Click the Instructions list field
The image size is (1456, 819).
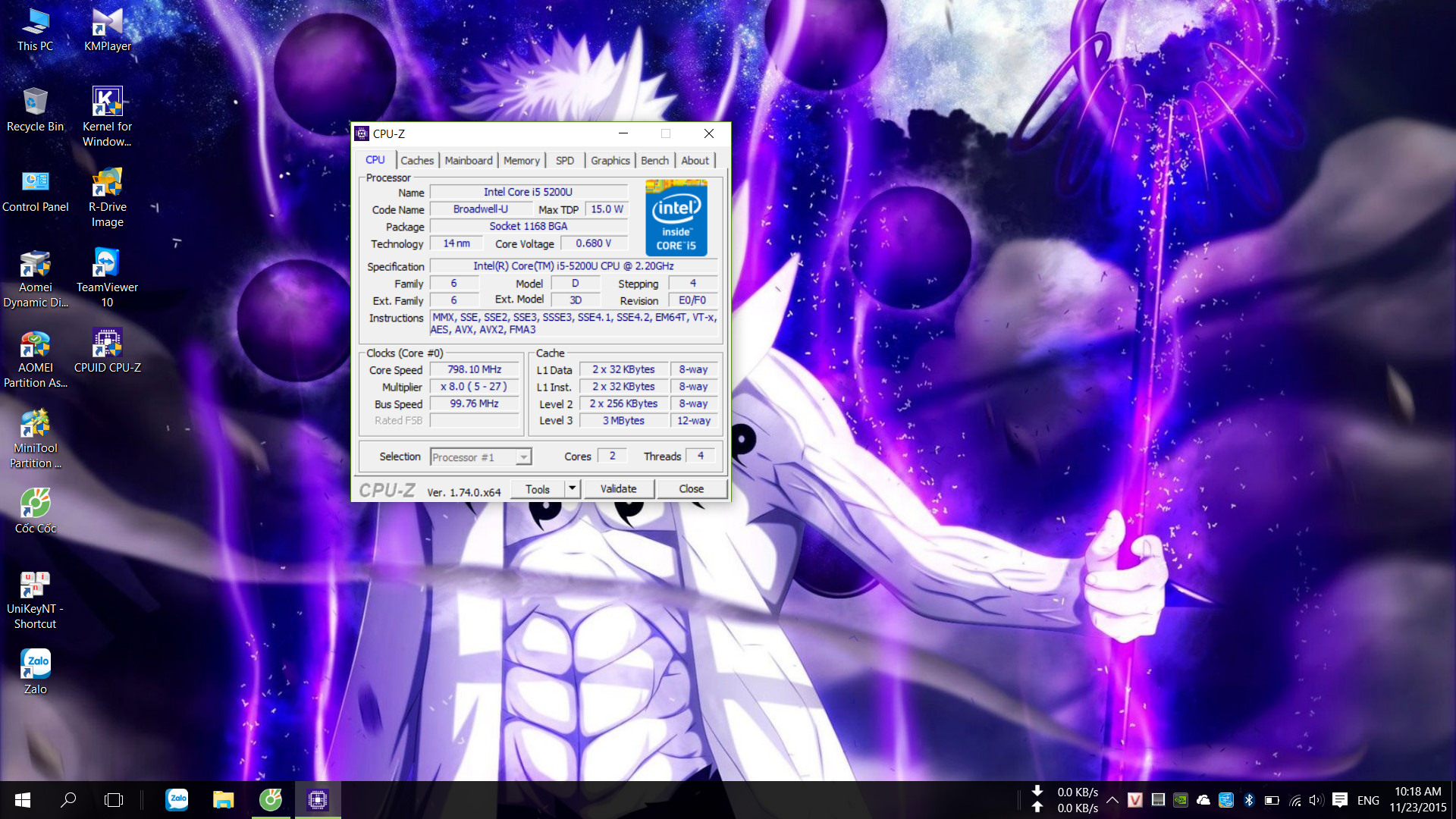[x=574, y=324]
